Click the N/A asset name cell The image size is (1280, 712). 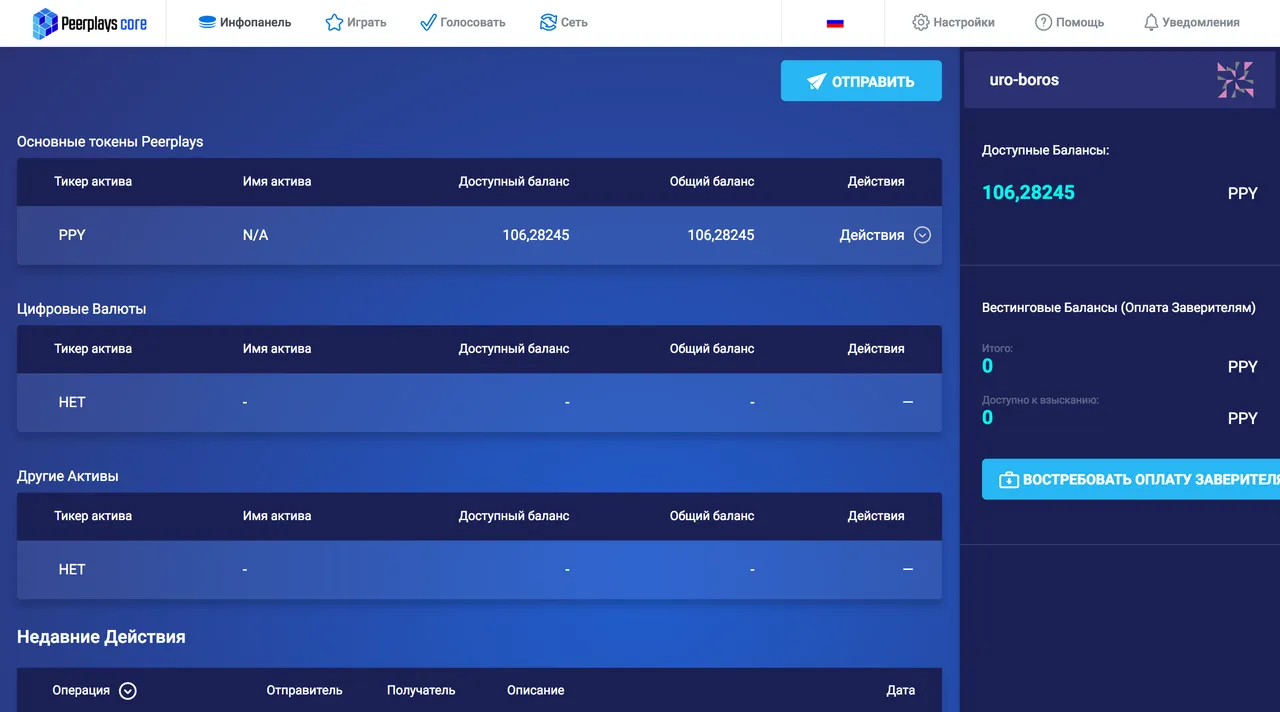click(255, 235)
